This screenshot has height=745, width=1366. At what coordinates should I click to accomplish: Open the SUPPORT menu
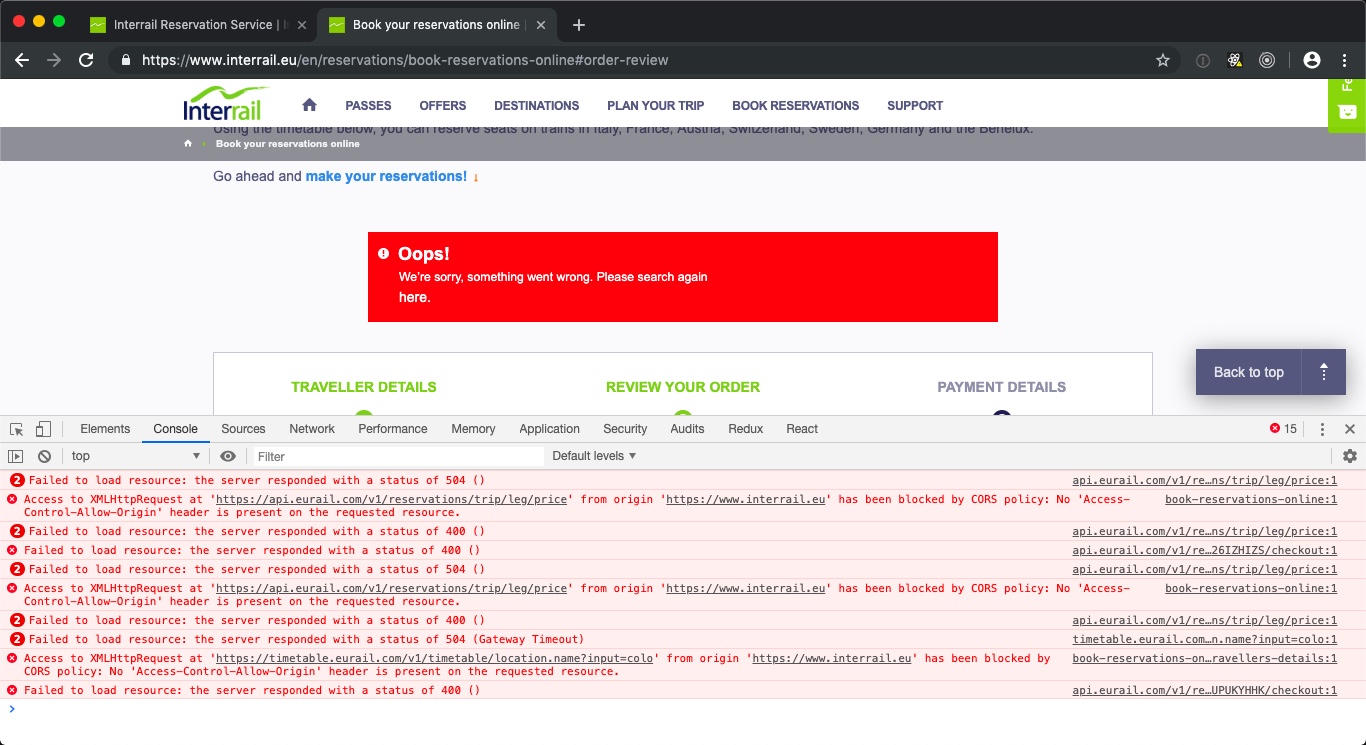(x=915, y=105)
